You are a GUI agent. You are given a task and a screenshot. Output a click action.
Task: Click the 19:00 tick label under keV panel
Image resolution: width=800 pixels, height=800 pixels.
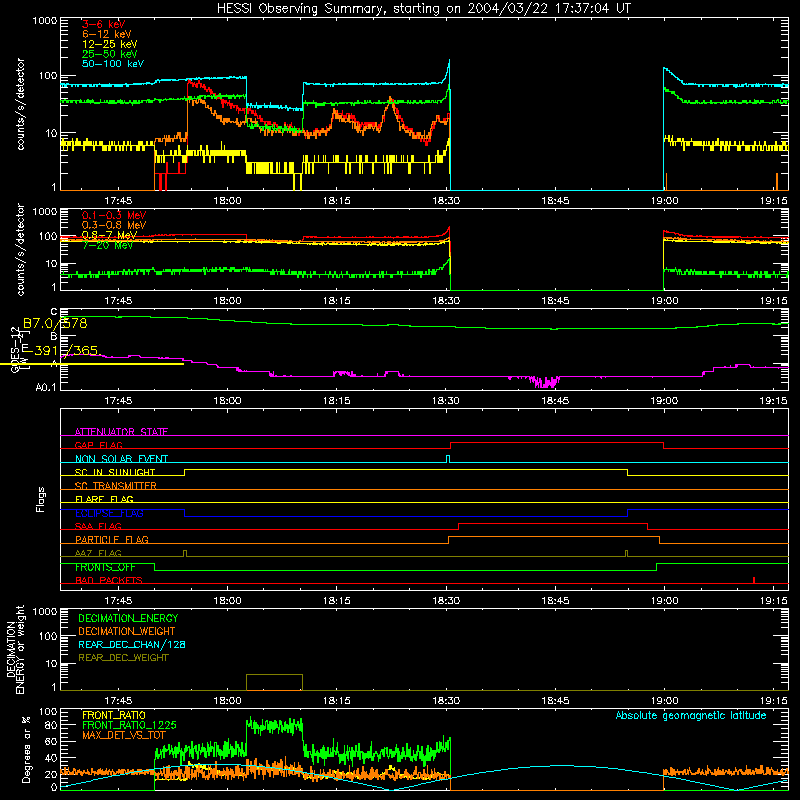coord(664,201)
